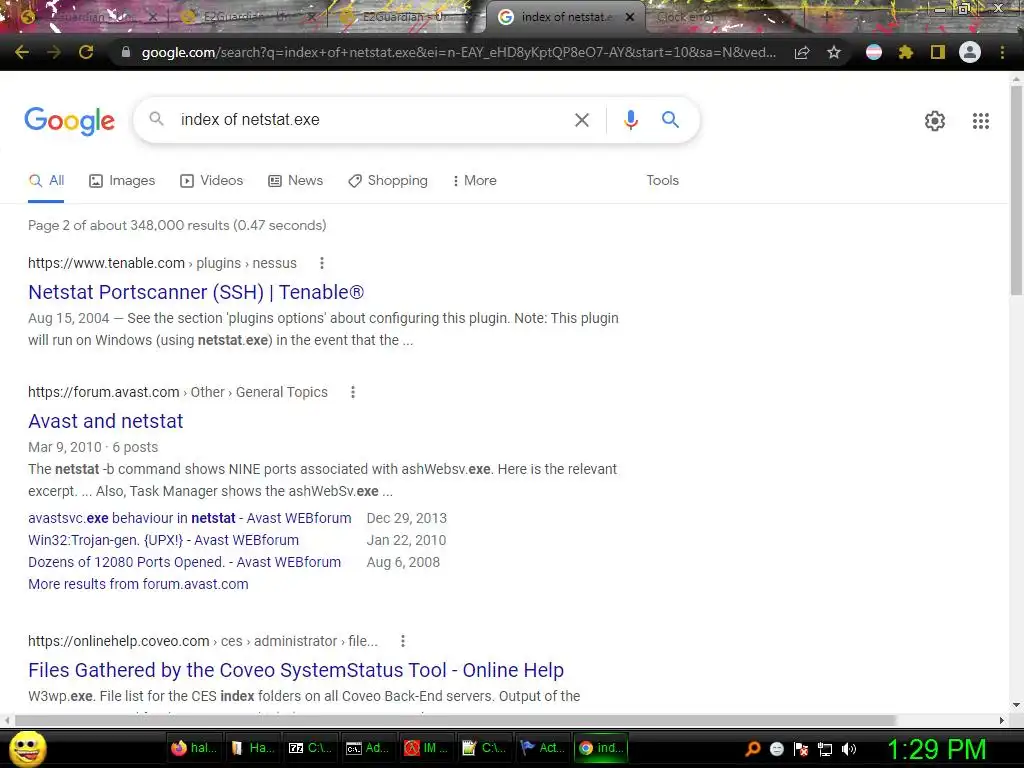Open options for the onlinehelp.coveo.com result
The height and width of the screenshot is (768, 1024).
(403, 641)
